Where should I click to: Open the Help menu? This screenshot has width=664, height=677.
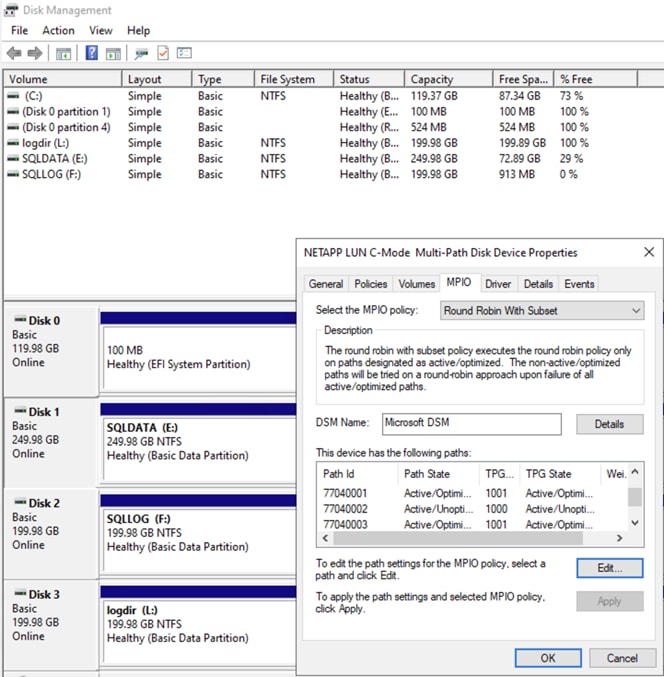click(x=138, y=30)
